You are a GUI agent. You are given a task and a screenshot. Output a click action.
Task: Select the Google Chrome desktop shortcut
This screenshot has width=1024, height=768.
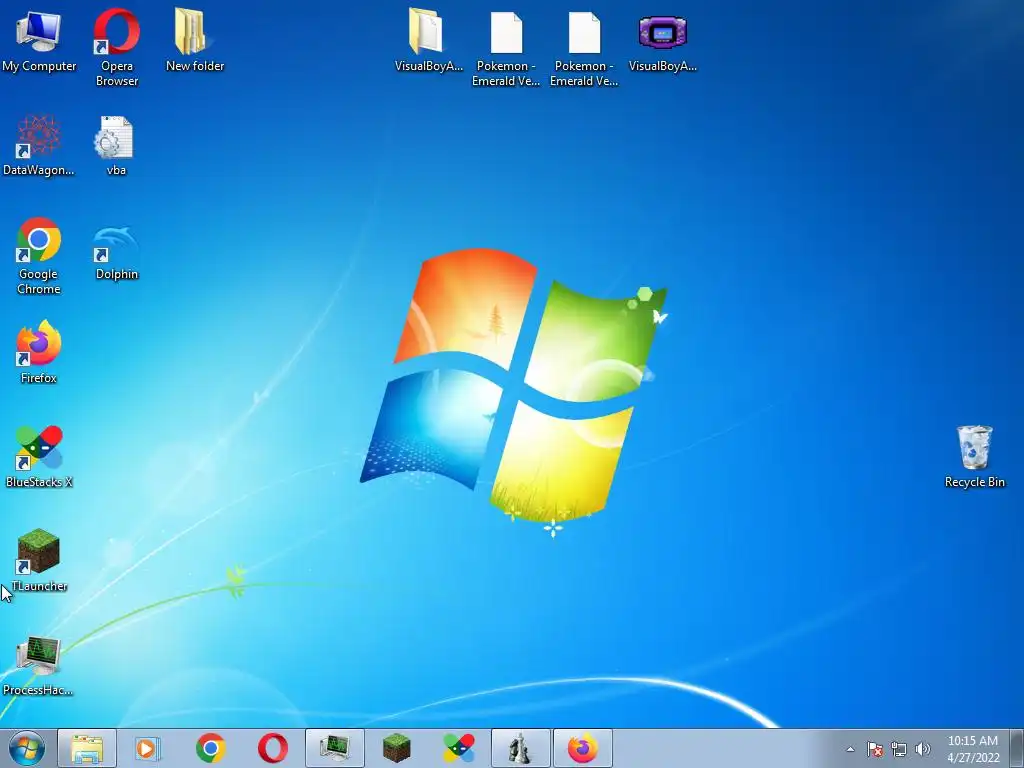[x=39, y=256]
